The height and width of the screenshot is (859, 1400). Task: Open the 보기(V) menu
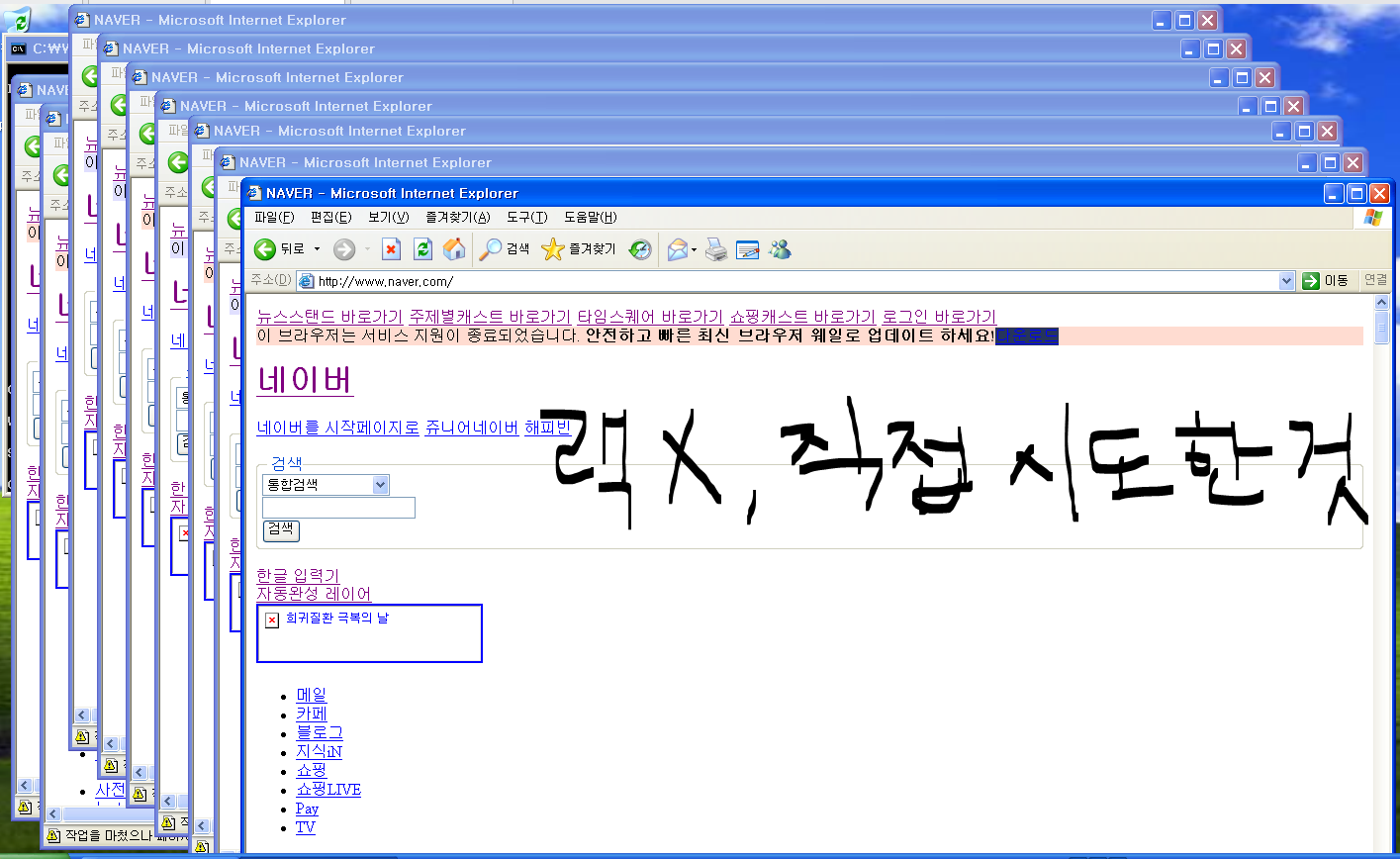click(389, 218)
